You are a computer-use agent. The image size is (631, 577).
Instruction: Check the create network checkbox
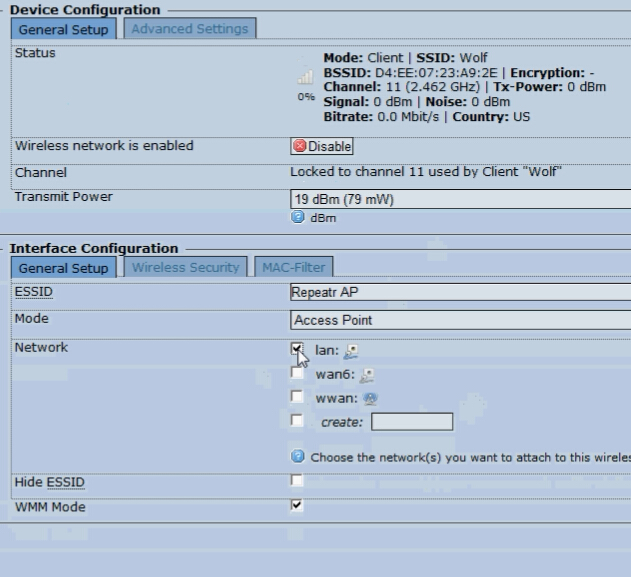click(x=297, y=420)
